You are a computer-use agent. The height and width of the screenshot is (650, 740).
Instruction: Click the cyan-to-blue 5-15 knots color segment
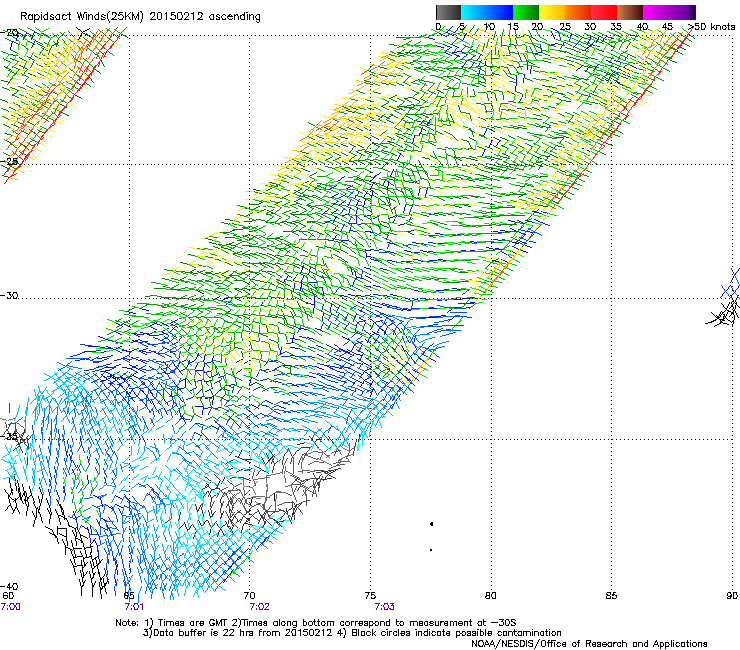(487, 12)
